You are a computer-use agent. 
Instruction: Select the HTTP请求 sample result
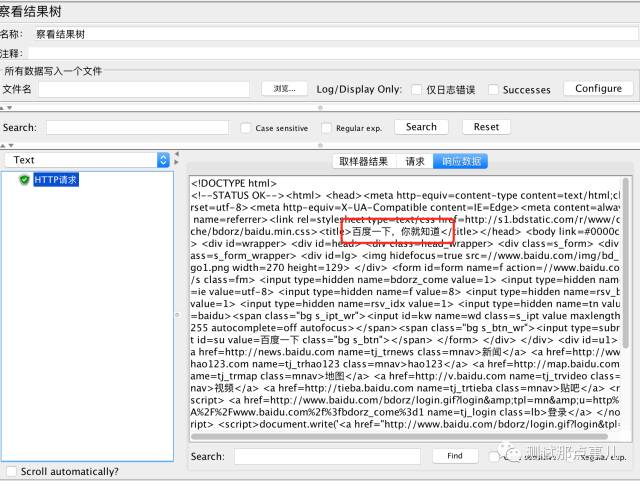56,180
